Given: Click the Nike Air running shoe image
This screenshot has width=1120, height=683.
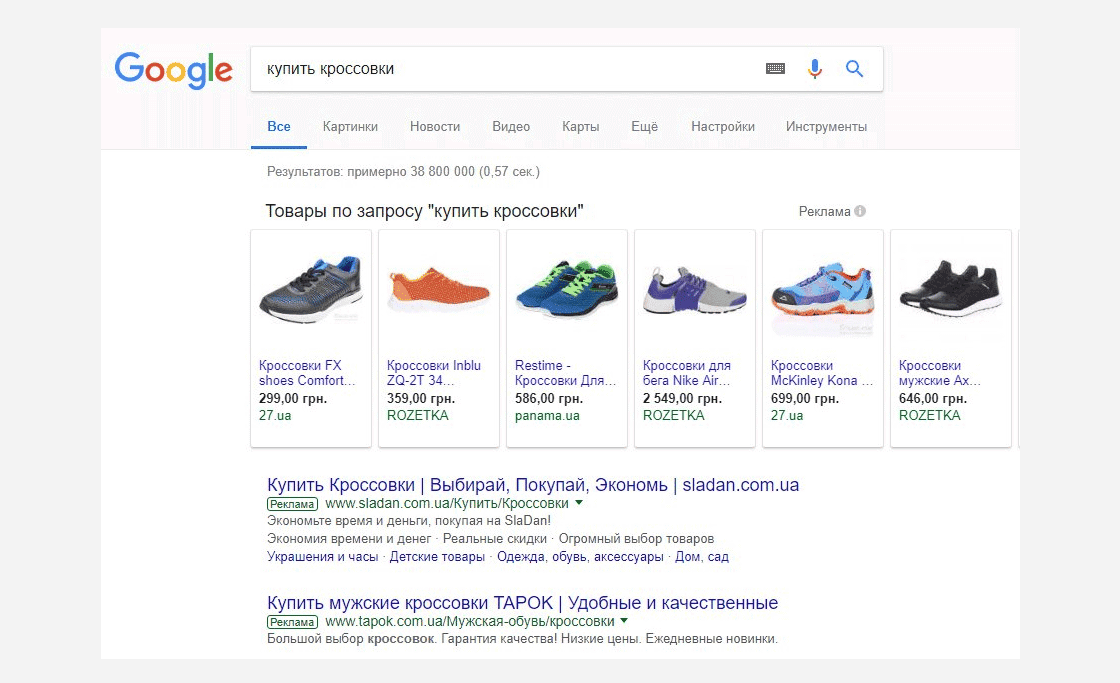Looking at the screenshot, I should pos(694,291).
